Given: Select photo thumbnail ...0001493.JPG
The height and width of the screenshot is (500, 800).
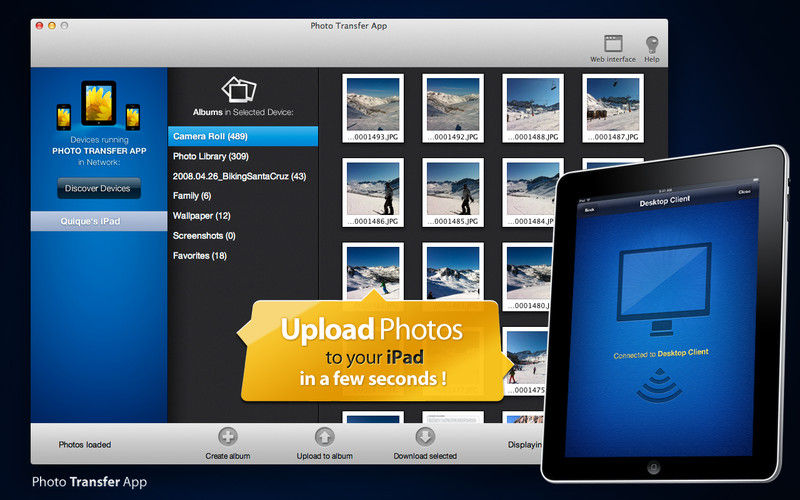Looking at the screenshot, I should coord(373,108).
